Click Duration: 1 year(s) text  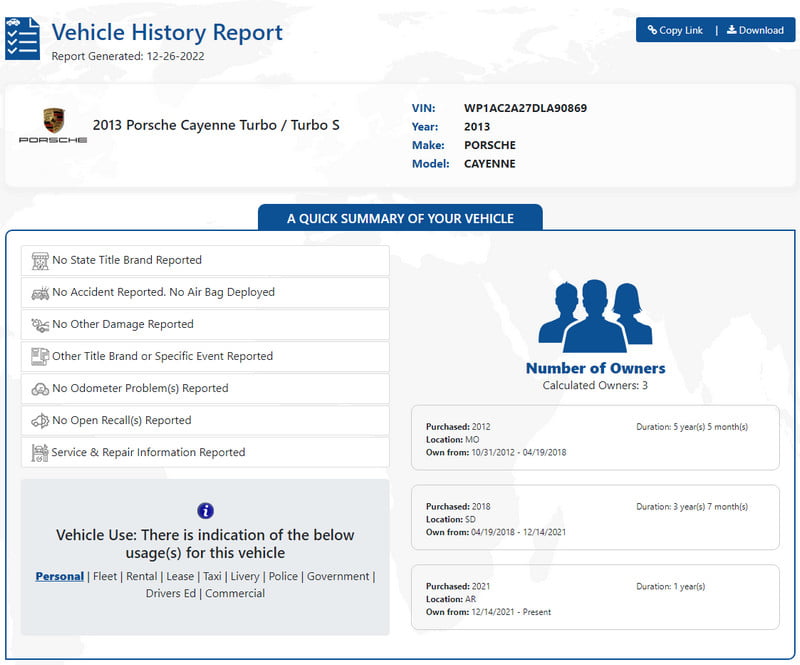670,587
